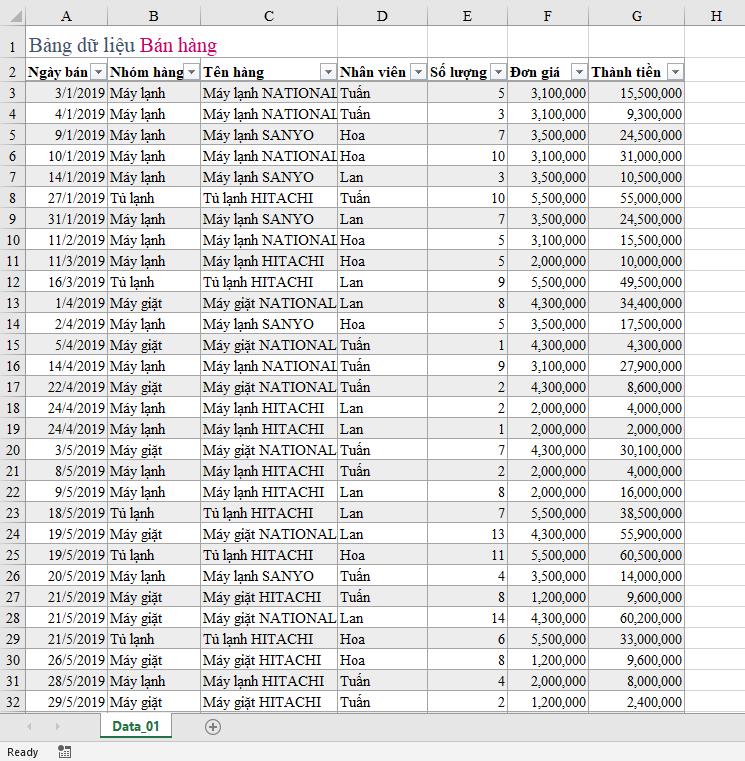Click the date cell 27/1/2019
The width and height of the screenshot is (745, 761).
(66, 198)
